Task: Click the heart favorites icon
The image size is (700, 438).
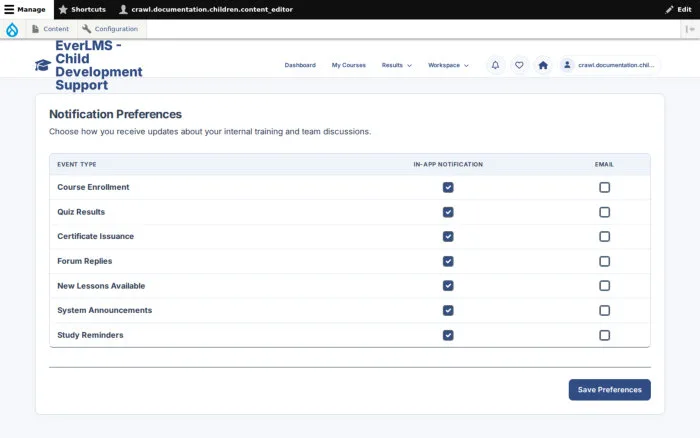Action: pos(519,65)
